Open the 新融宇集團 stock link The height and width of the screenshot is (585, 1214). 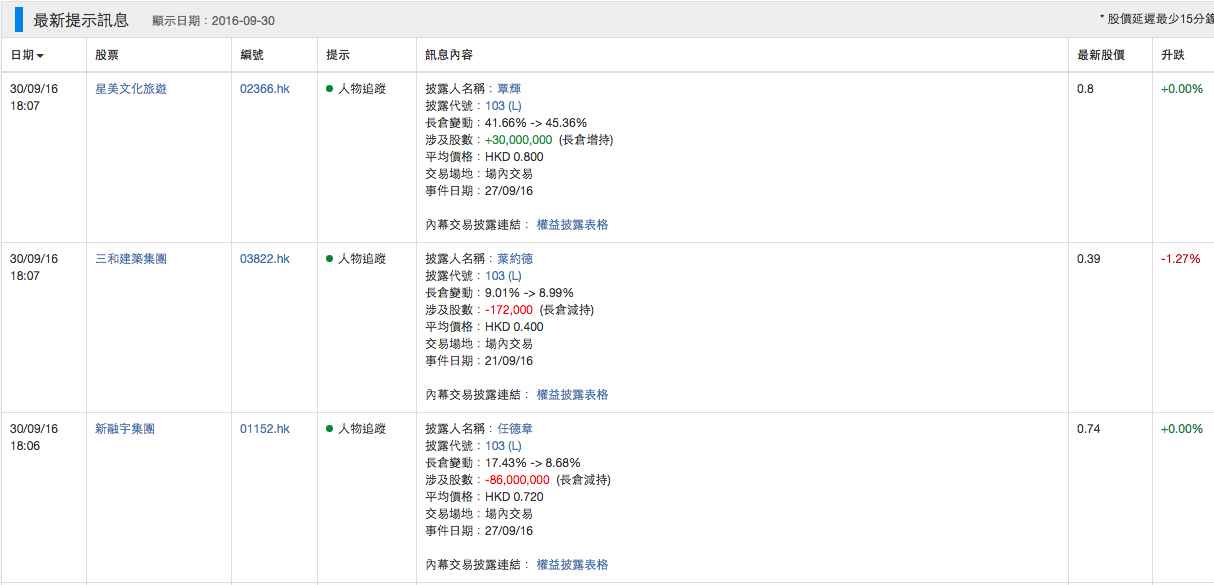point(125,429)
